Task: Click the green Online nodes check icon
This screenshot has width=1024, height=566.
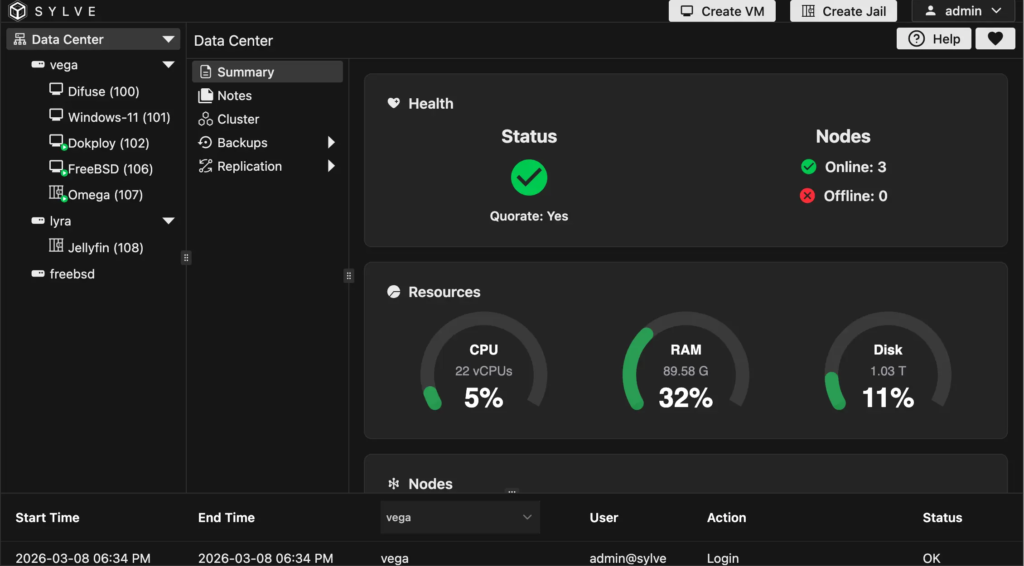Action: pyautogui.click(x=808, y=166)
